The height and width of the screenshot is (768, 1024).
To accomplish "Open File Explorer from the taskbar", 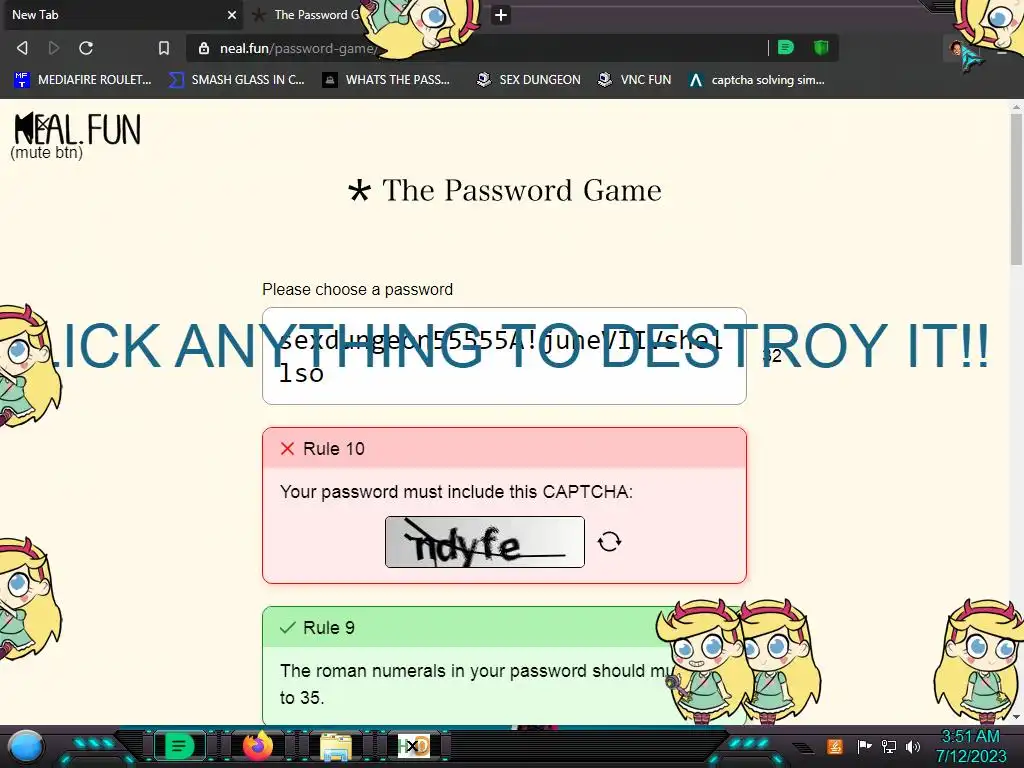I will [336, 746].
